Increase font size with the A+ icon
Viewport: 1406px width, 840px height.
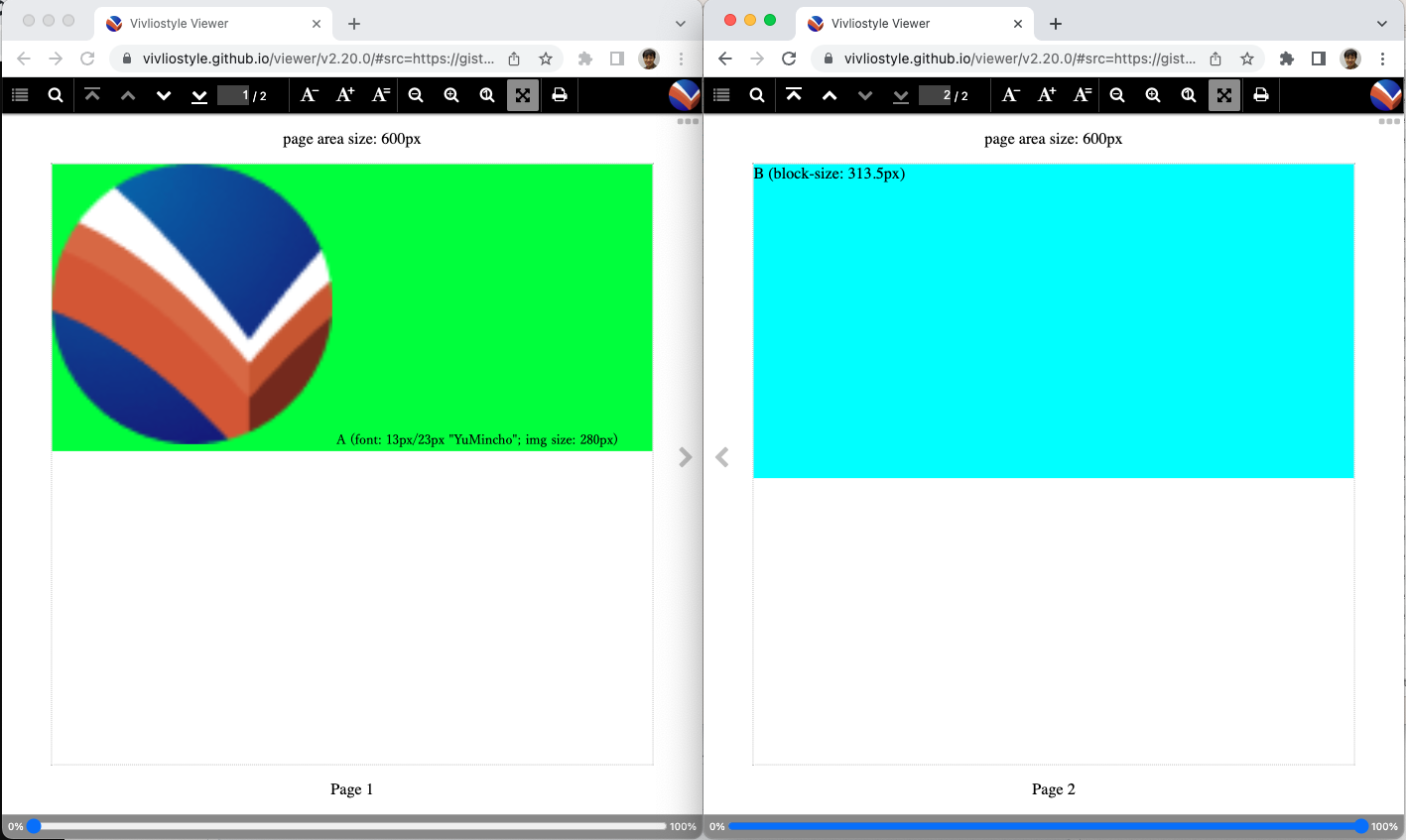pos(344,94)
